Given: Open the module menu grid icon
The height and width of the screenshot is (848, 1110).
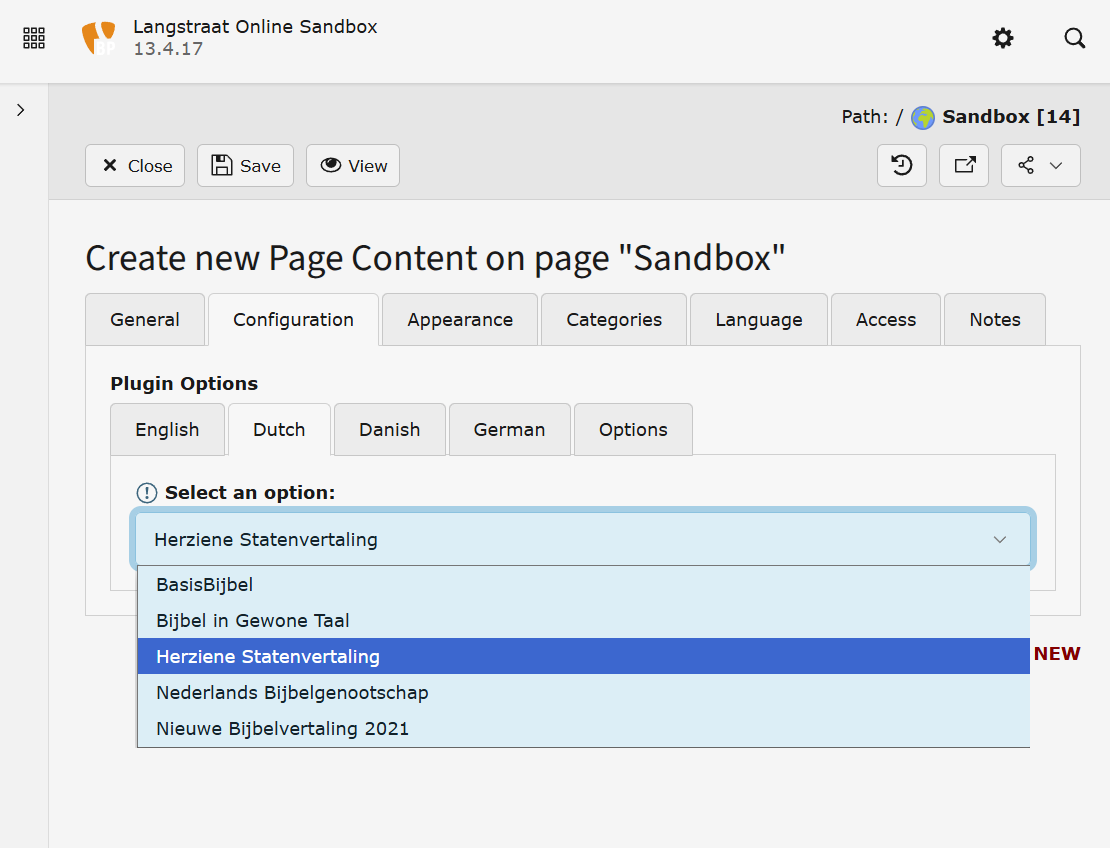Looking at the screenshot, I should 34,39.
